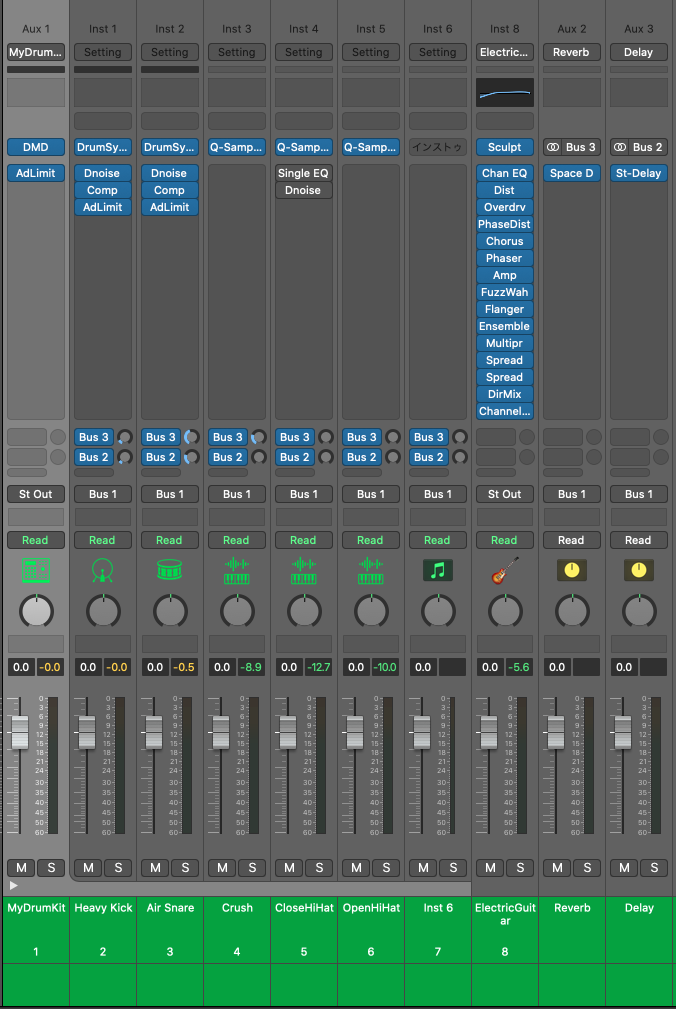Click the CloseHiHat sampler keyboard icon
The height and width of the screenshot is (1009, 676).
(x=304, y=570)
